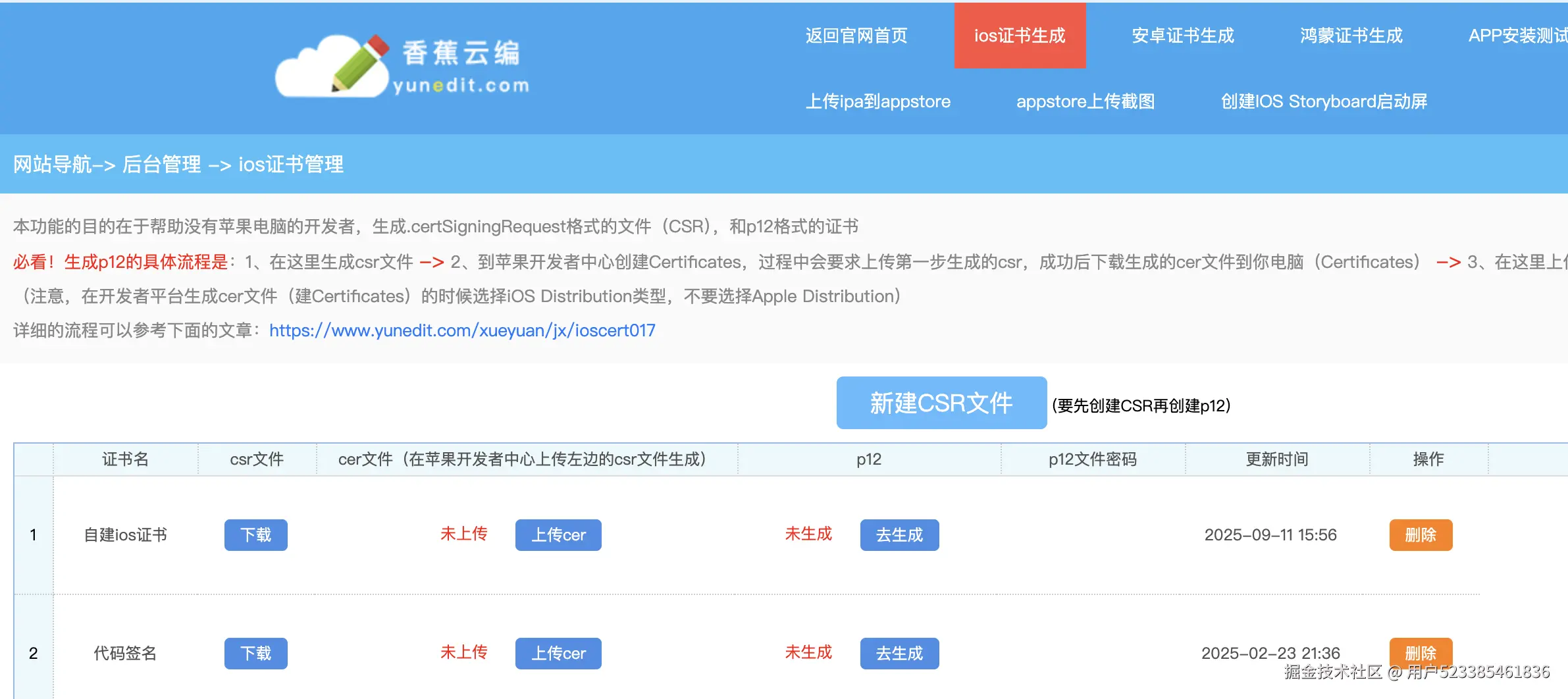The width and height of the screenshot is (1568, 699).
Task: Generate p12 for 代码签名 row
Action: (x=899, y=653)
